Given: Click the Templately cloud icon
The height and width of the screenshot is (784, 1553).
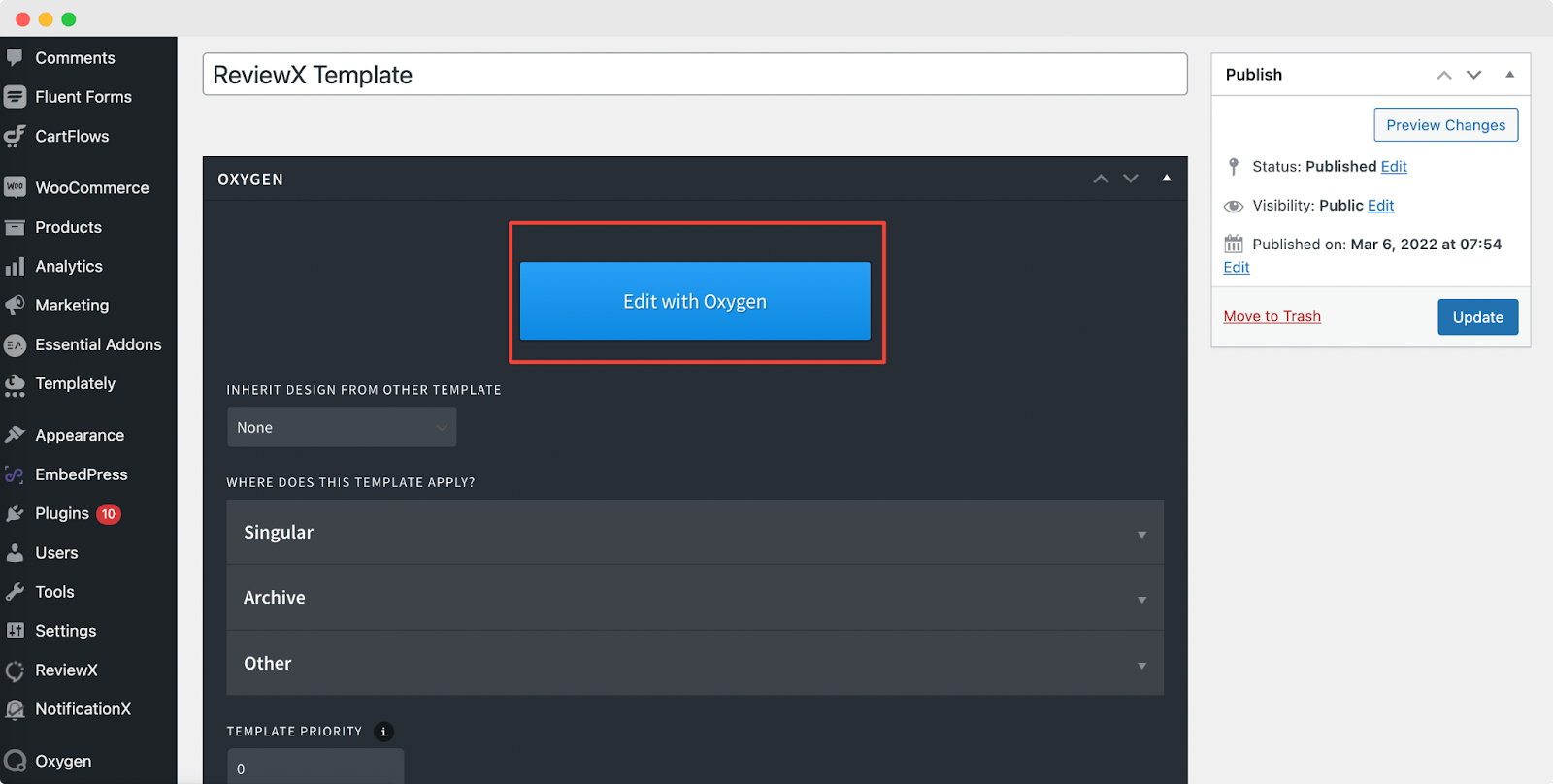Looking at the screenshot, I should pyautogui.click(x=15, y=384).
